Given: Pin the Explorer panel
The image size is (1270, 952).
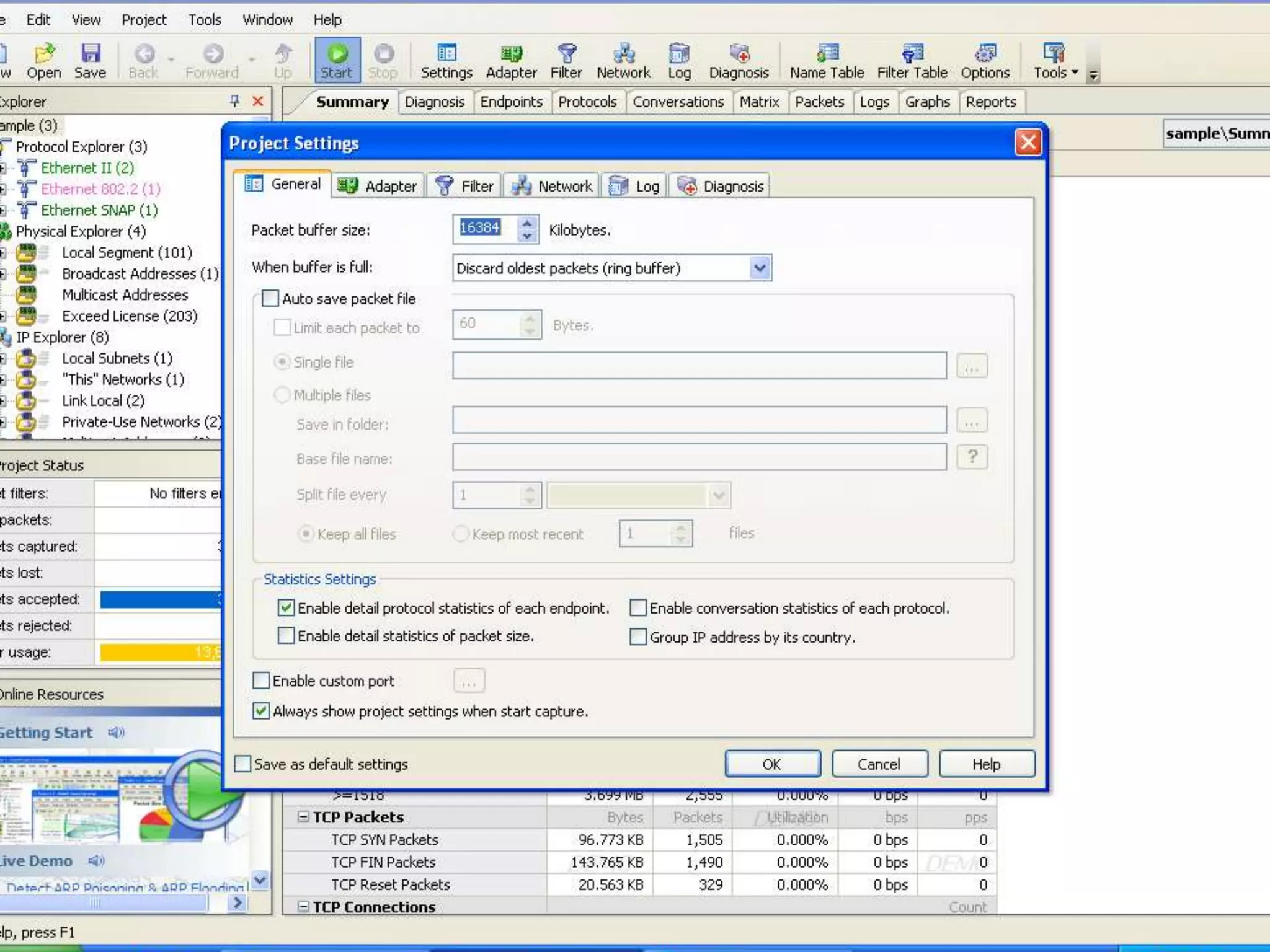Looking at the screenshot, I should pos(234,101).
